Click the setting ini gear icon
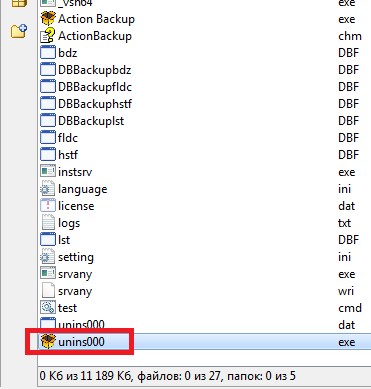This screenshot has width=371, height=389. [48, 257]
